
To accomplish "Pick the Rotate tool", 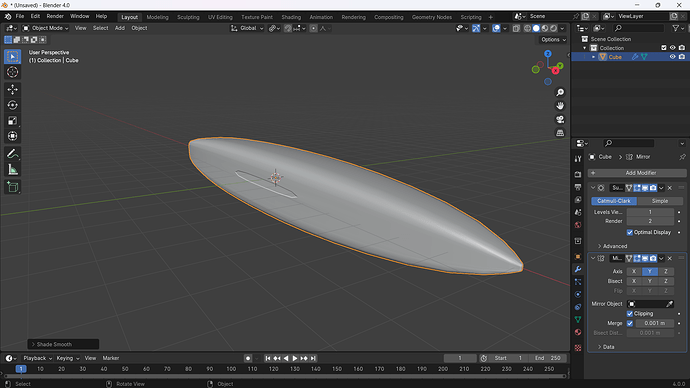I will tap(12, 105).
